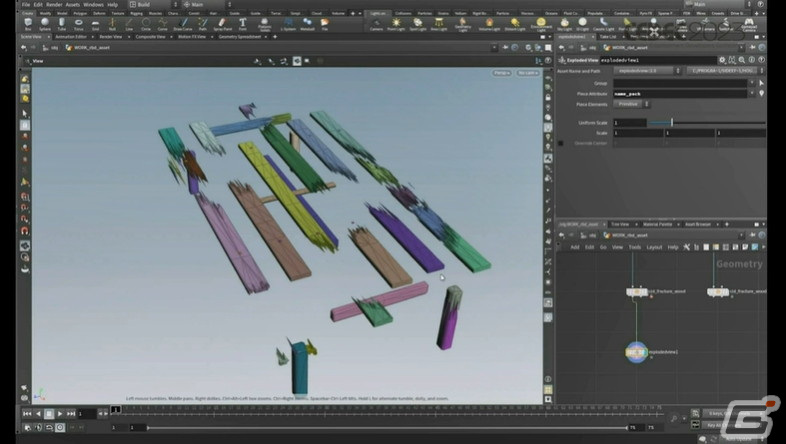Open the asset name explodedview::1.0 dropdown
Screen dimensions: 786x444
[648, 71]
